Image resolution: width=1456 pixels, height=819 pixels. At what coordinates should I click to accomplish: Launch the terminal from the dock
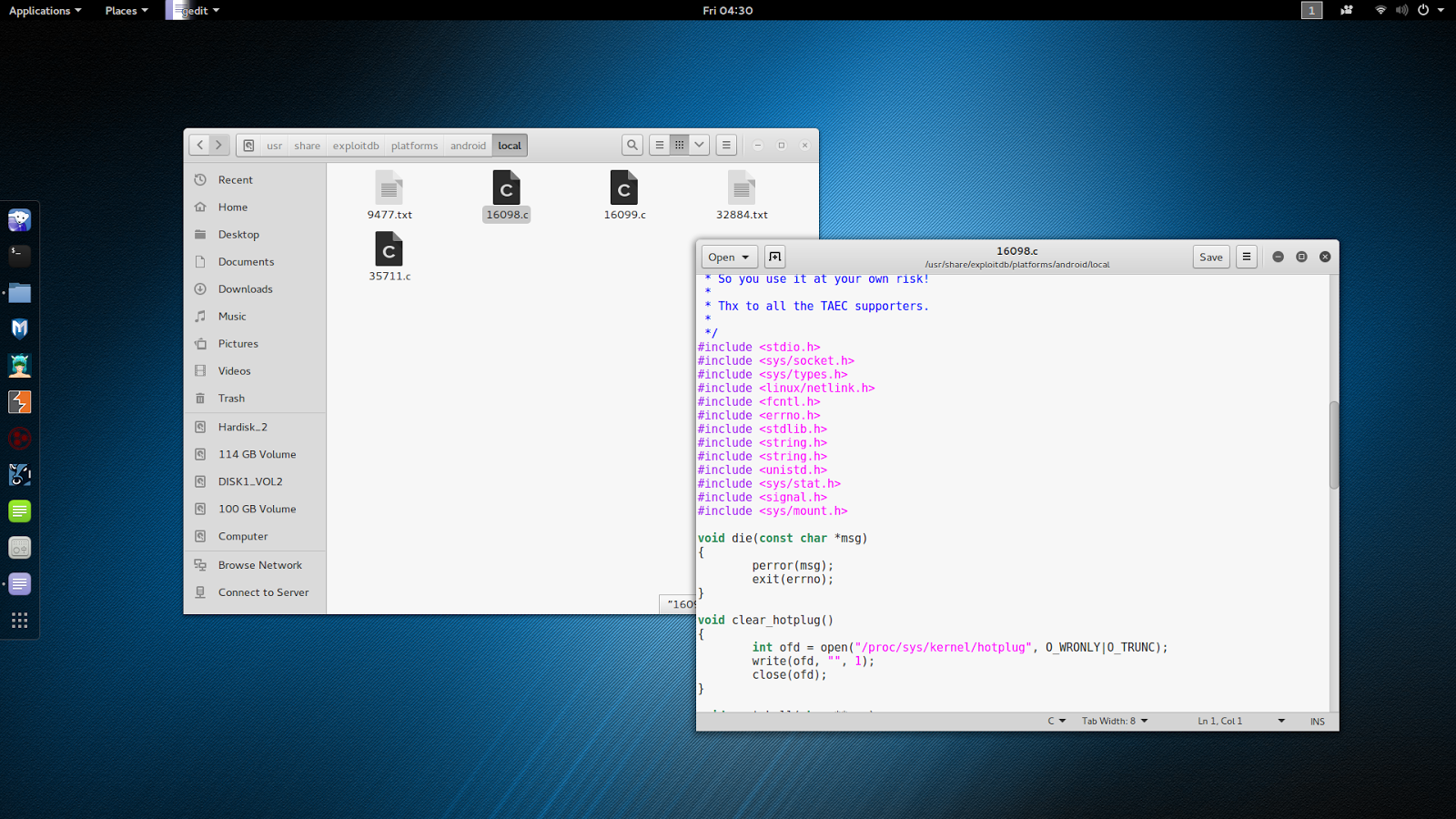19,256
